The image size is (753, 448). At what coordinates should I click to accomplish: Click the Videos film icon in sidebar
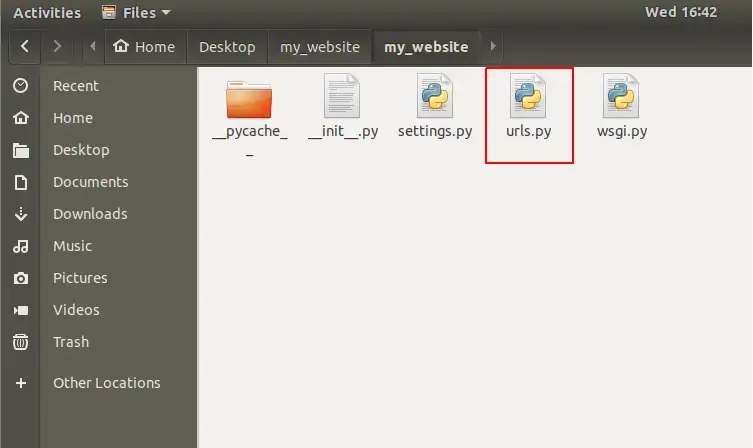click(21, 310)
